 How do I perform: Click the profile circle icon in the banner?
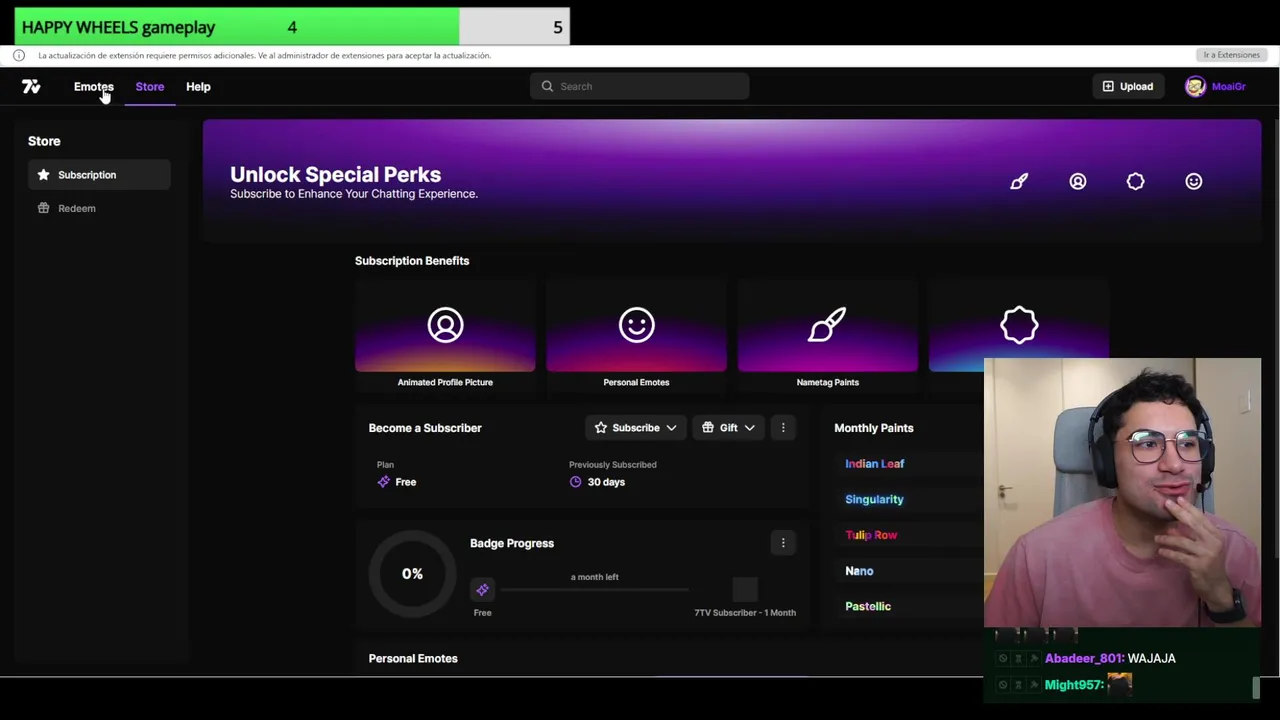click(1078, 181)
